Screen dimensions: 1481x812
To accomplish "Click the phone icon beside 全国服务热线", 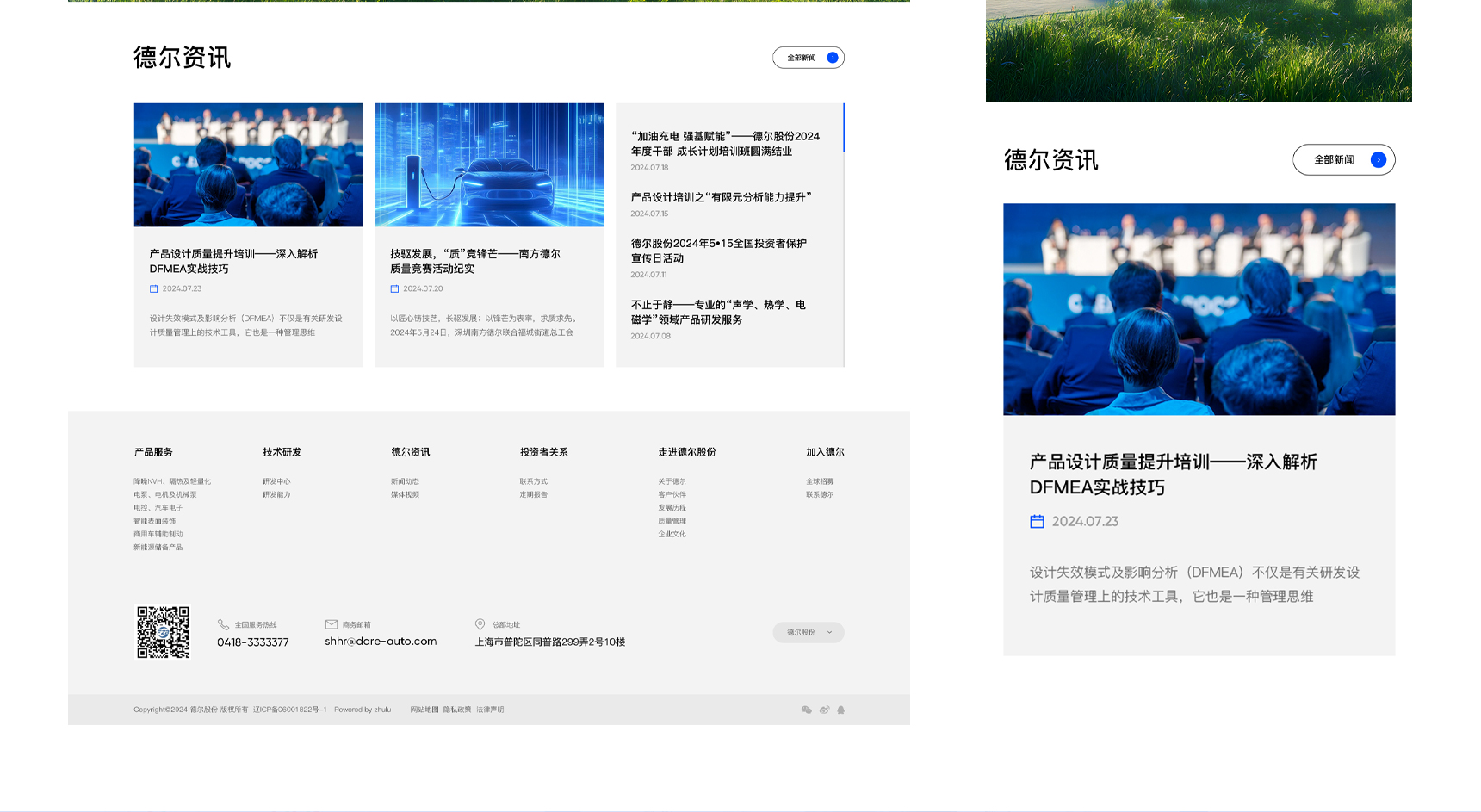I will click(223, 624).
